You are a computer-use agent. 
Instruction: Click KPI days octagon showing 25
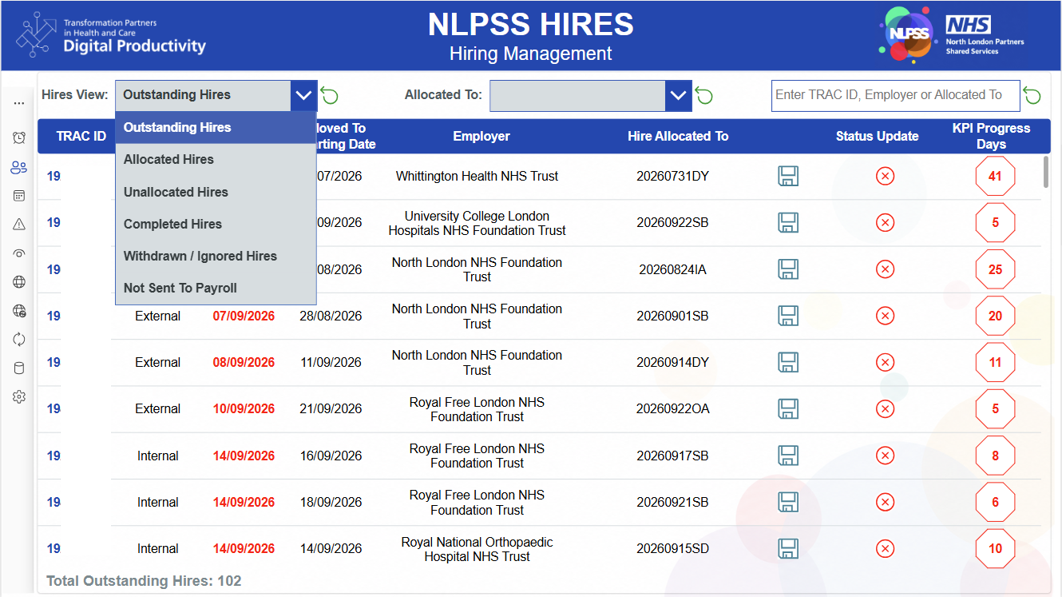point(995,270)
